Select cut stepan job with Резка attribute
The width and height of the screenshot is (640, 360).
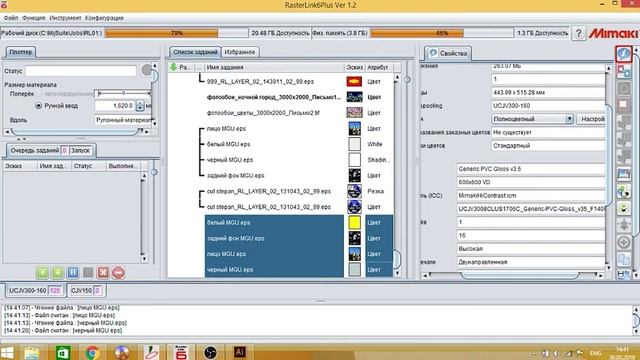[269, 191]
